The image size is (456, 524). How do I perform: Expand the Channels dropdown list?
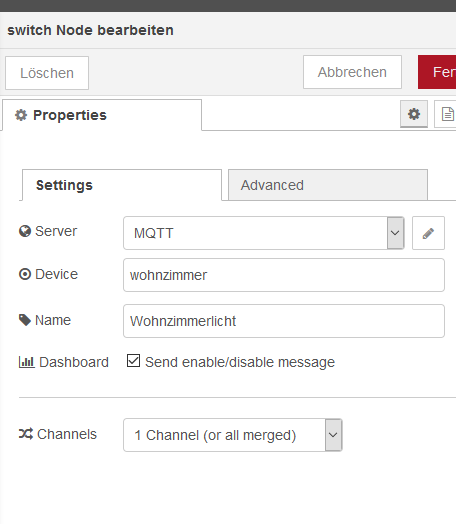coord(233,435)
